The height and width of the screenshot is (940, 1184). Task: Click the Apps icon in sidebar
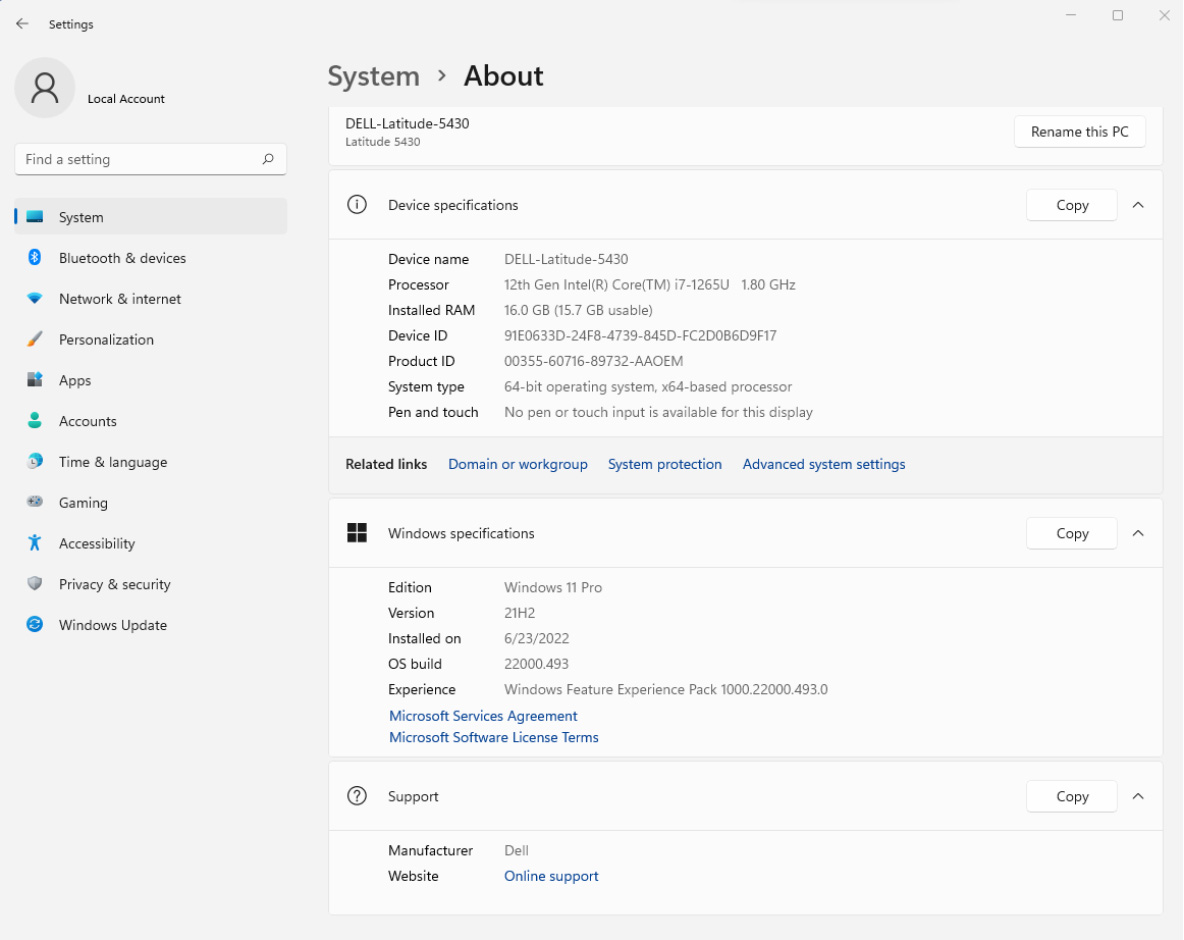[35, 380]
